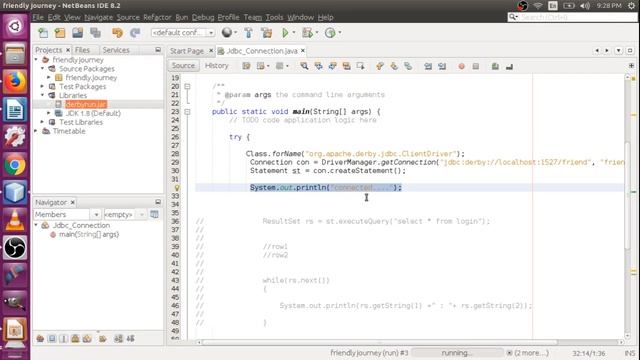The width and height of the screenshot is (640, 360).
Task: Open VLC media player from the launcher
Action: (x=15, y=221)
